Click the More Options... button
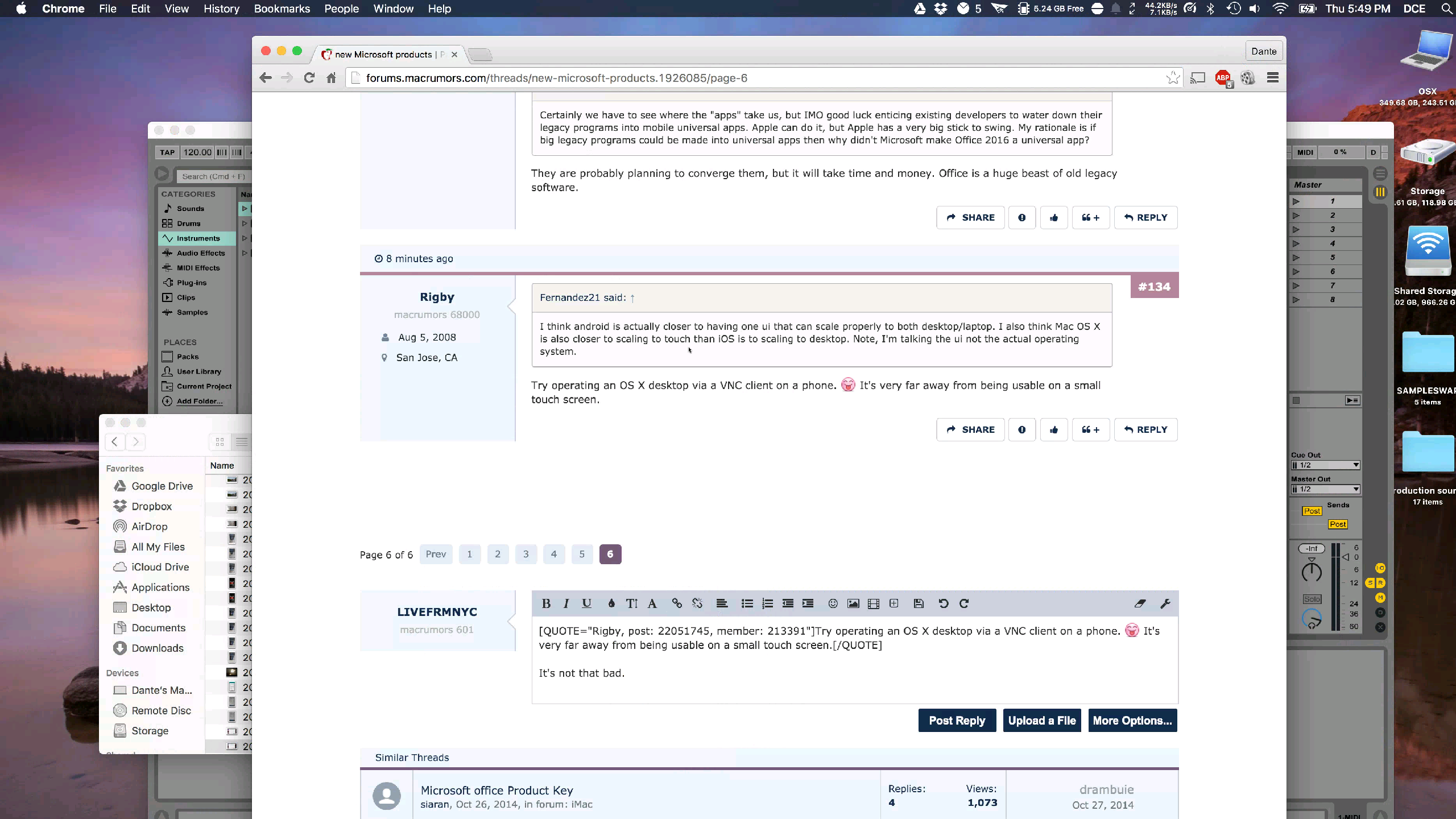The image size is (1456, 819). (x=1132, y=721)
